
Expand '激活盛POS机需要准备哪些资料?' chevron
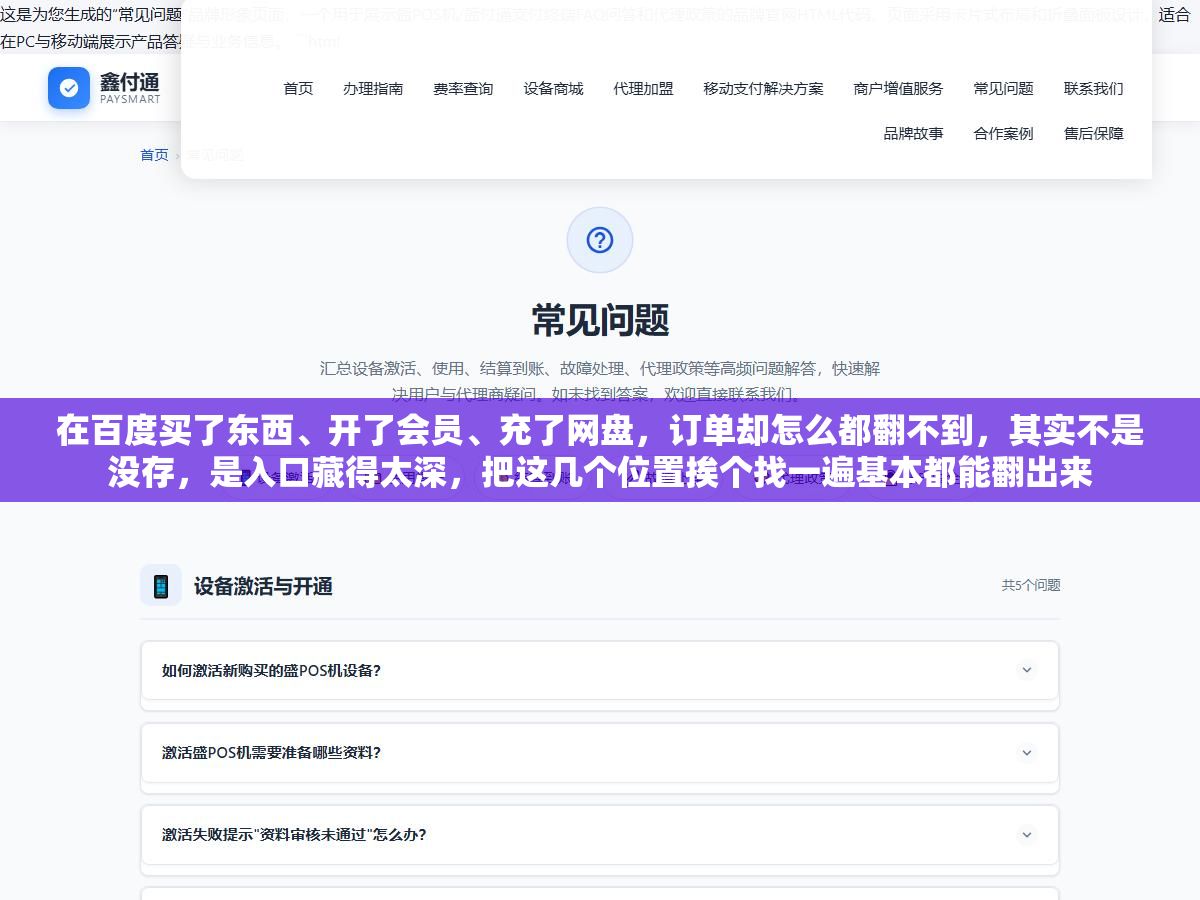pos(1026,752)
